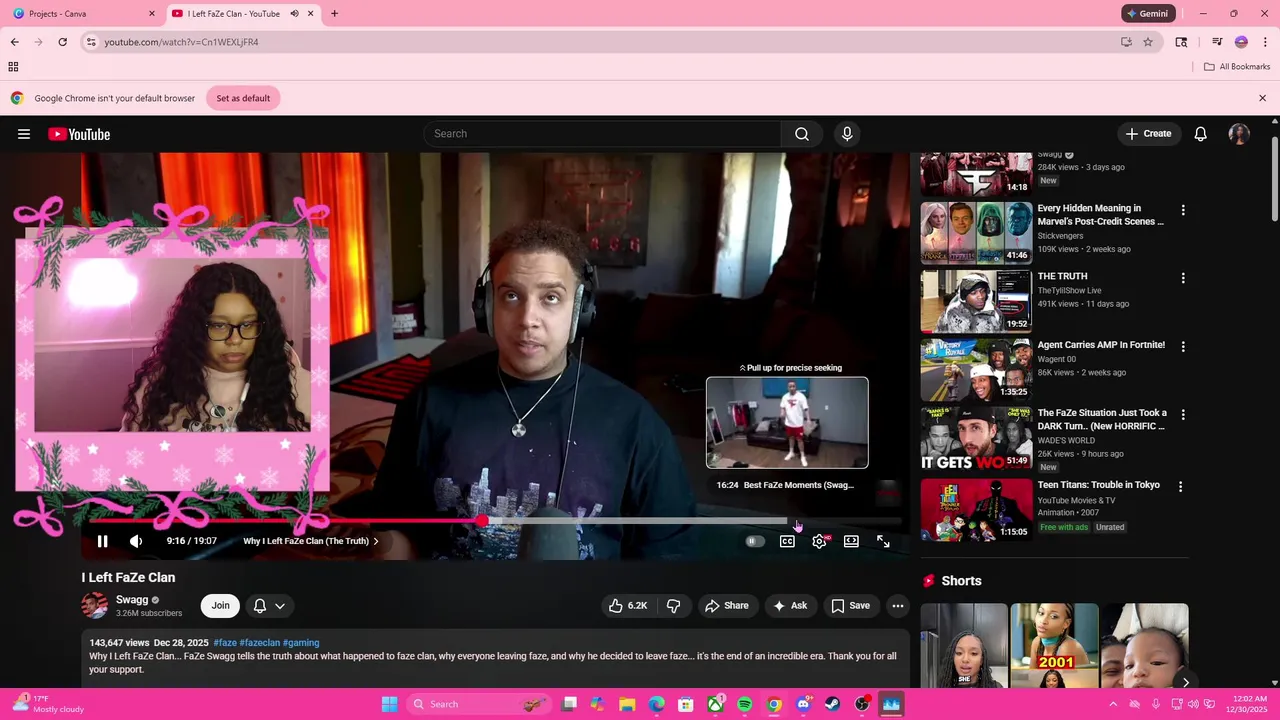Switch to theater mode
The height and width of the screenshot is (720, 1280).
pyautogui.click(x=851, y=541)
